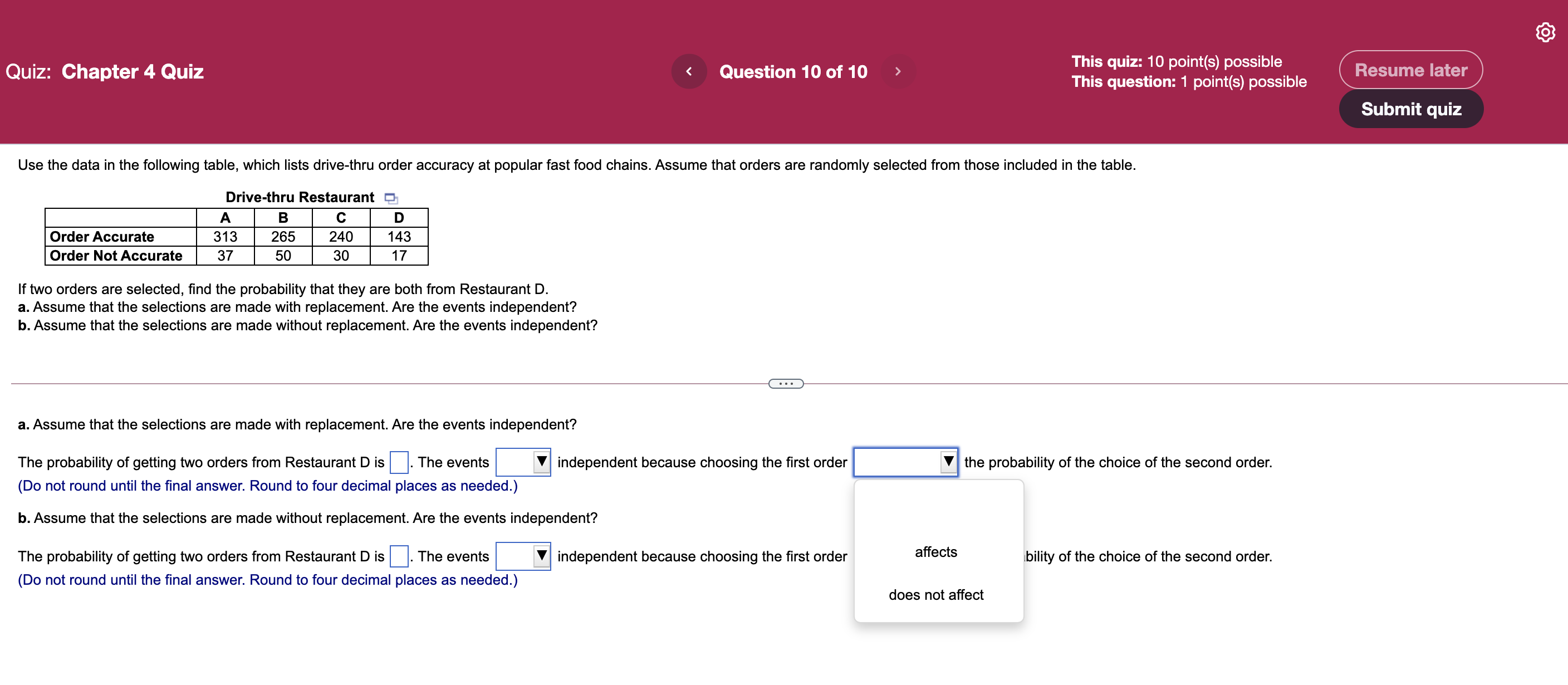Click the rounding instruction text in part a
This screenshot has width=1568, height=685.
(268, 485)
